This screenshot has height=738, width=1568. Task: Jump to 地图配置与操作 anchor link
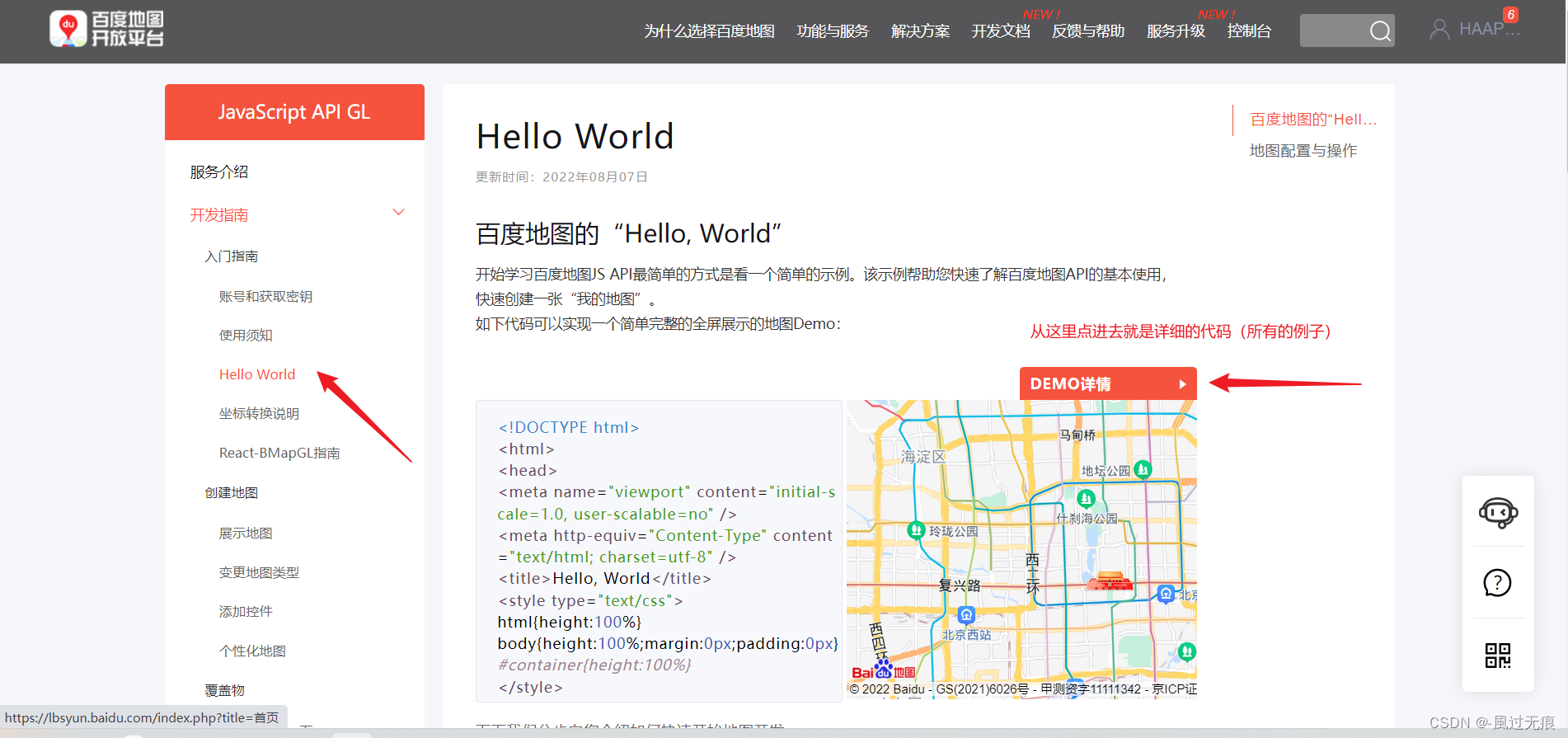(1303, 151)
